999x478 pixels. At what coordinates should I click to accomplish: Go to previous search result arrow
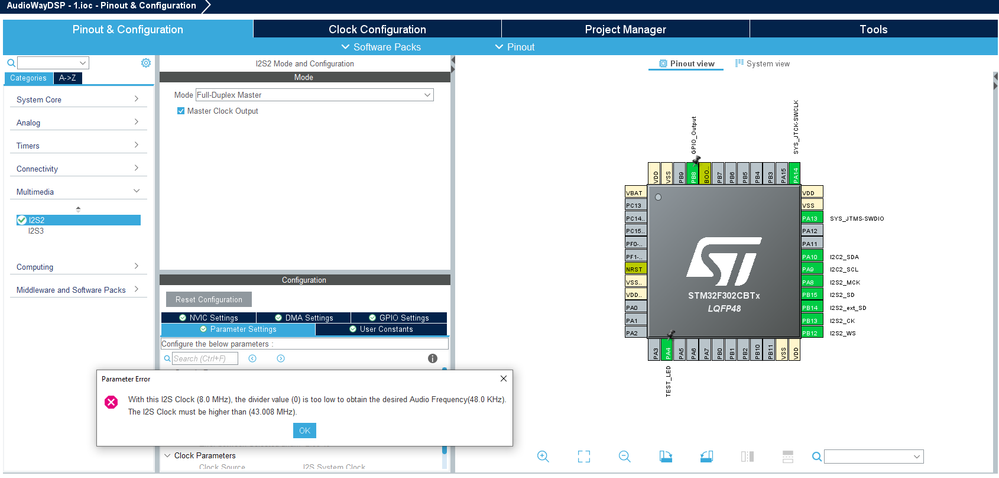click(252, 359)
